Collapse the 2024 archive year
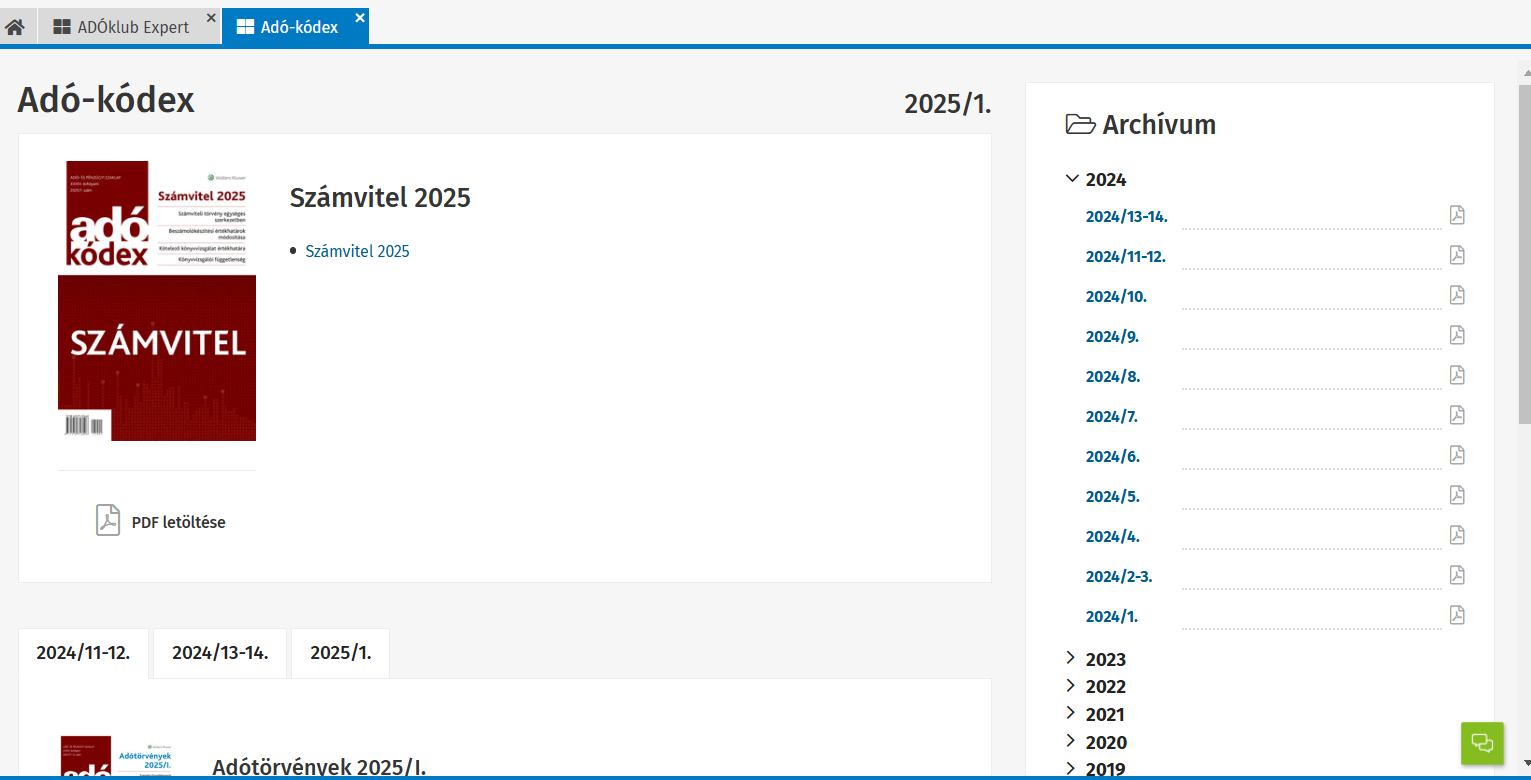 pos(1073,180)
